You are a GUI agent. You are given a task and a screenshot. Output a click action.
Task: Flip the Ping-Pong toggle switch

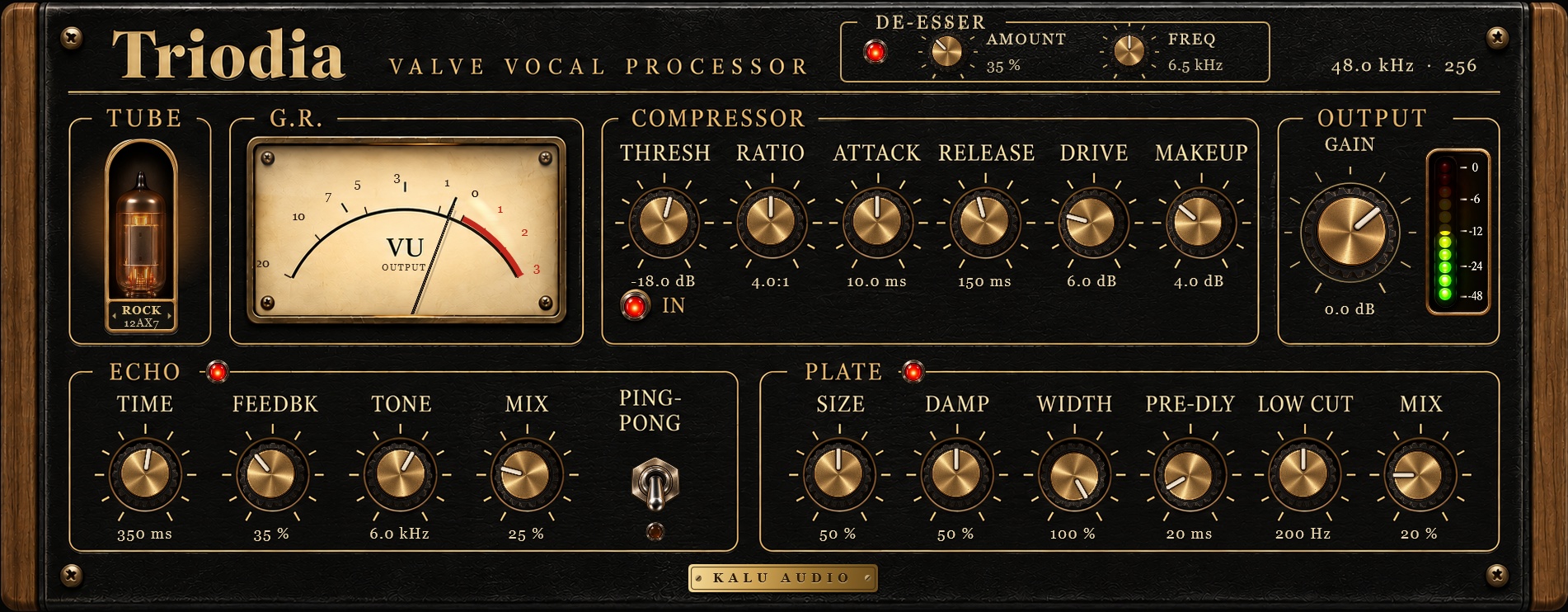pyautogui.click(x=655, y=484)
